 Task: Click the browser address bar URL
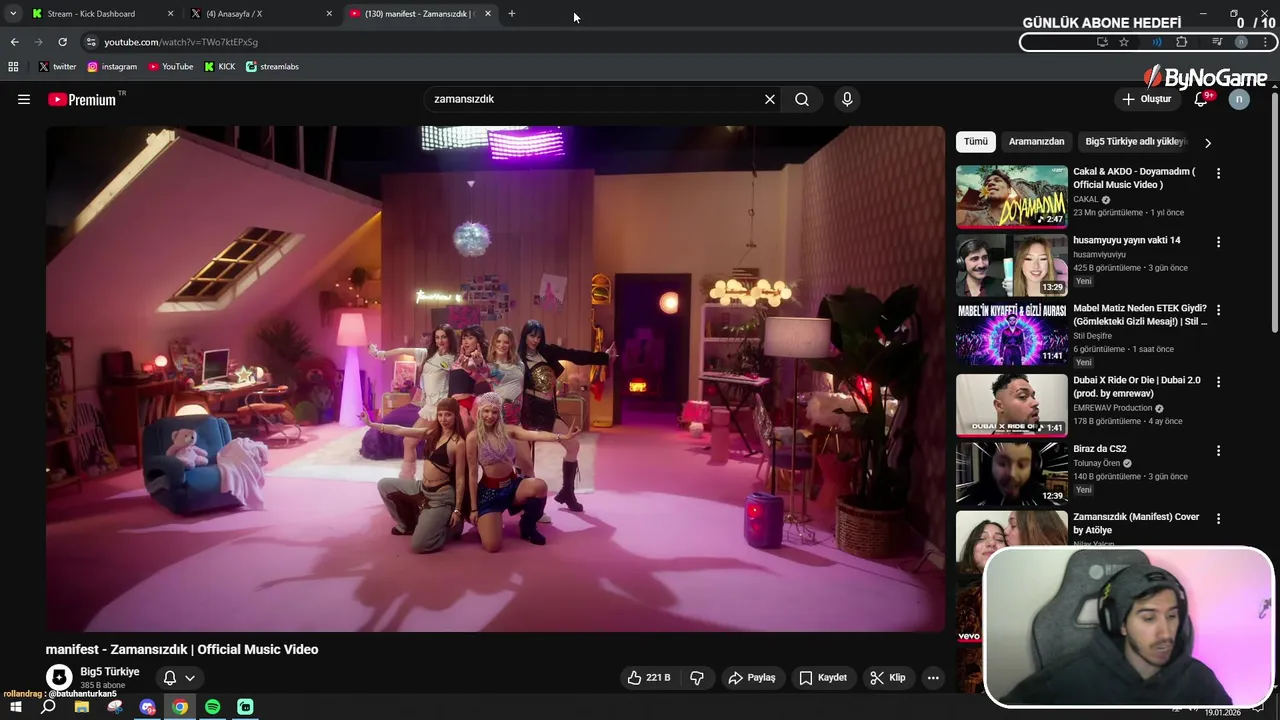click(181, 42)
